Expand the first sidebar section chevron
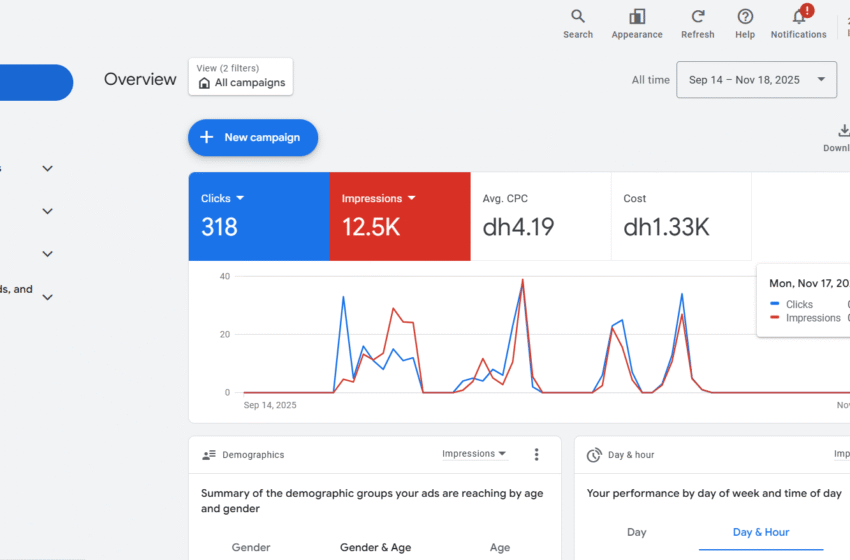Screen dimensions: 850x560 tap(47, 169)
